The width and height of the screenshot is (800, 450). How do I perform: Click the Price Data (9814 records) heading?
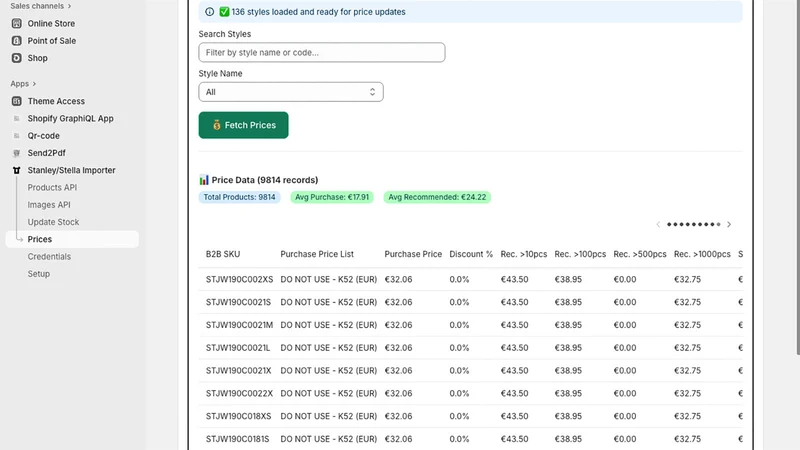click(x=265, y=180)
